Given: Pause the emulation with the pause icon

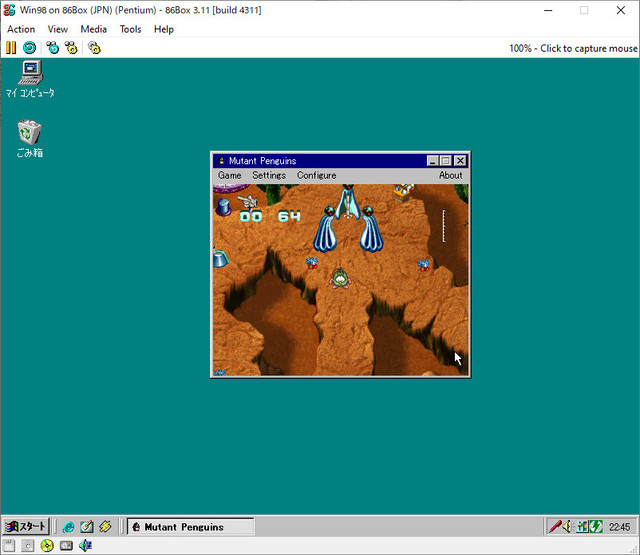Looking at the screenshot, I should click(11, 48).
